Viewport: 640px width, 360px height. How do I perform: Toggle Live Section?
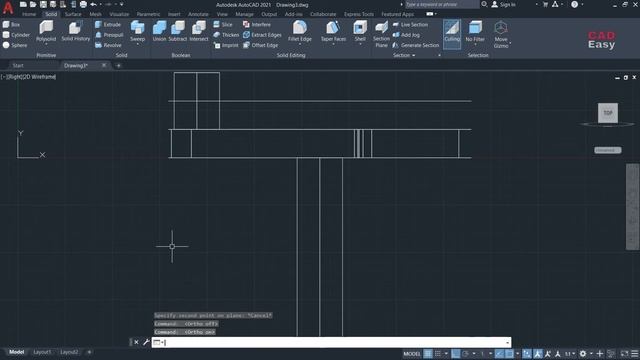click(x=410, y=24)
